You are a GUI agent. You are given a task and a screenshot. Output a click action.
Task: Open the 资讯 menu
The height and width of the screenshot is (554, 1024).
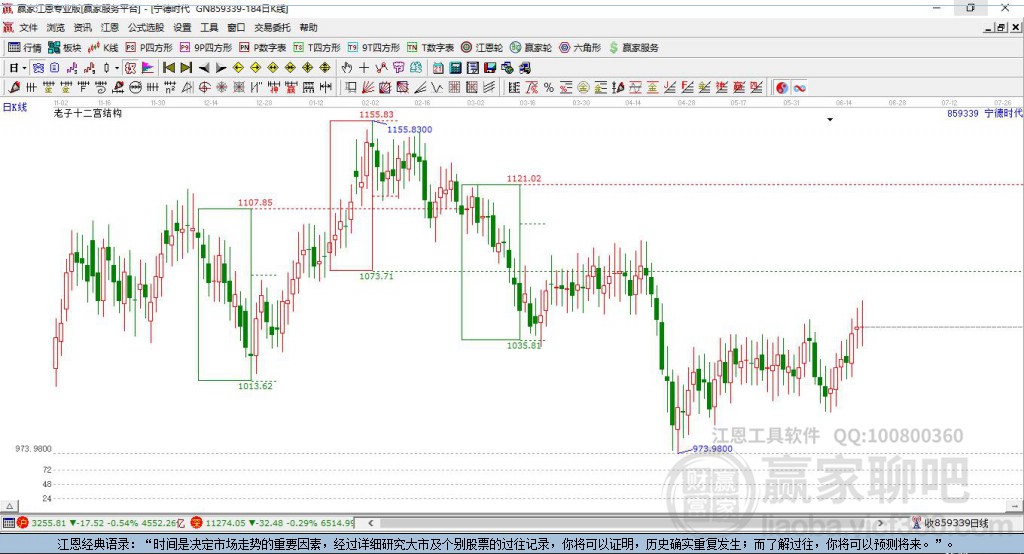point(82,27)
